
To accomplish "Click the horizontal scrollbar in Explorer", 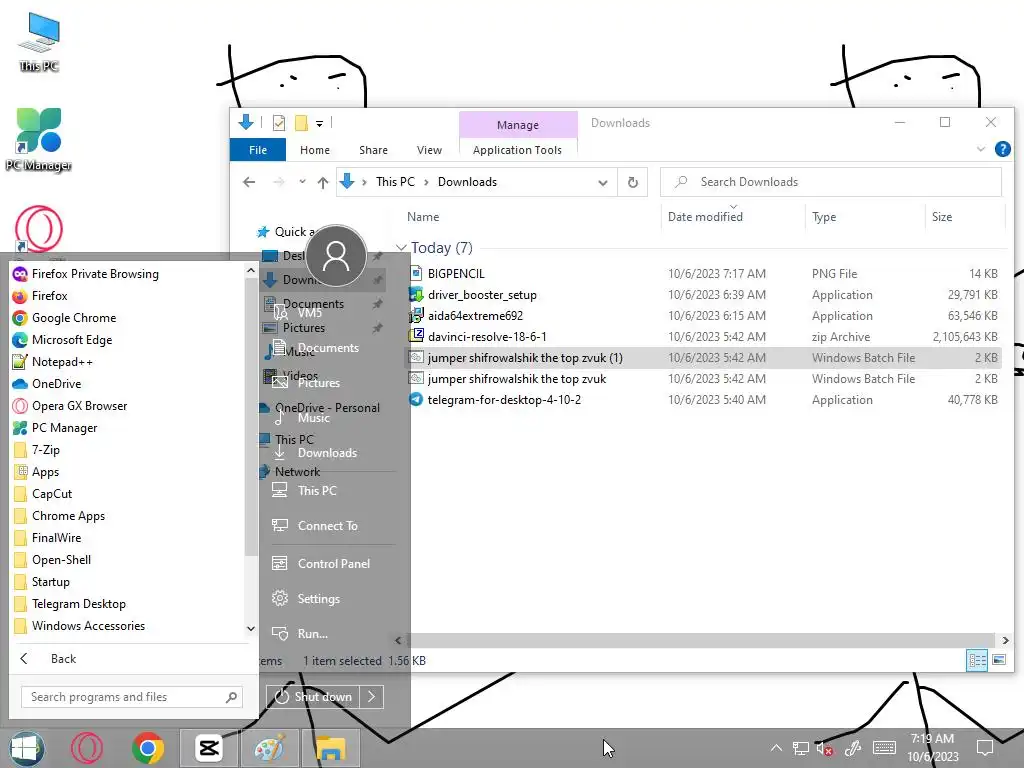I will (702, 641).
